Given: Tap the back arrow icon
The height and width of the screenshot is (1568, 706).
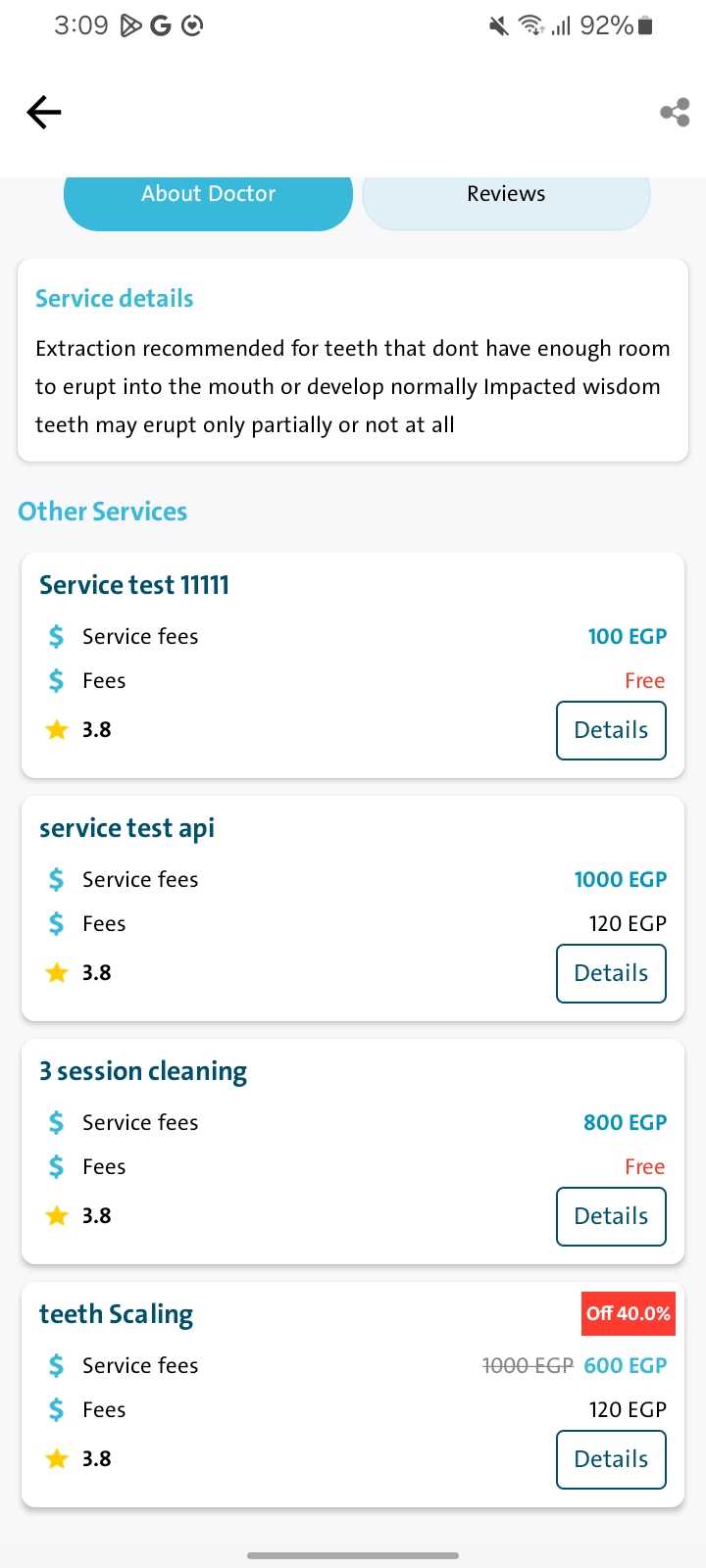Looking at the screenshot, I should (44, 113).
